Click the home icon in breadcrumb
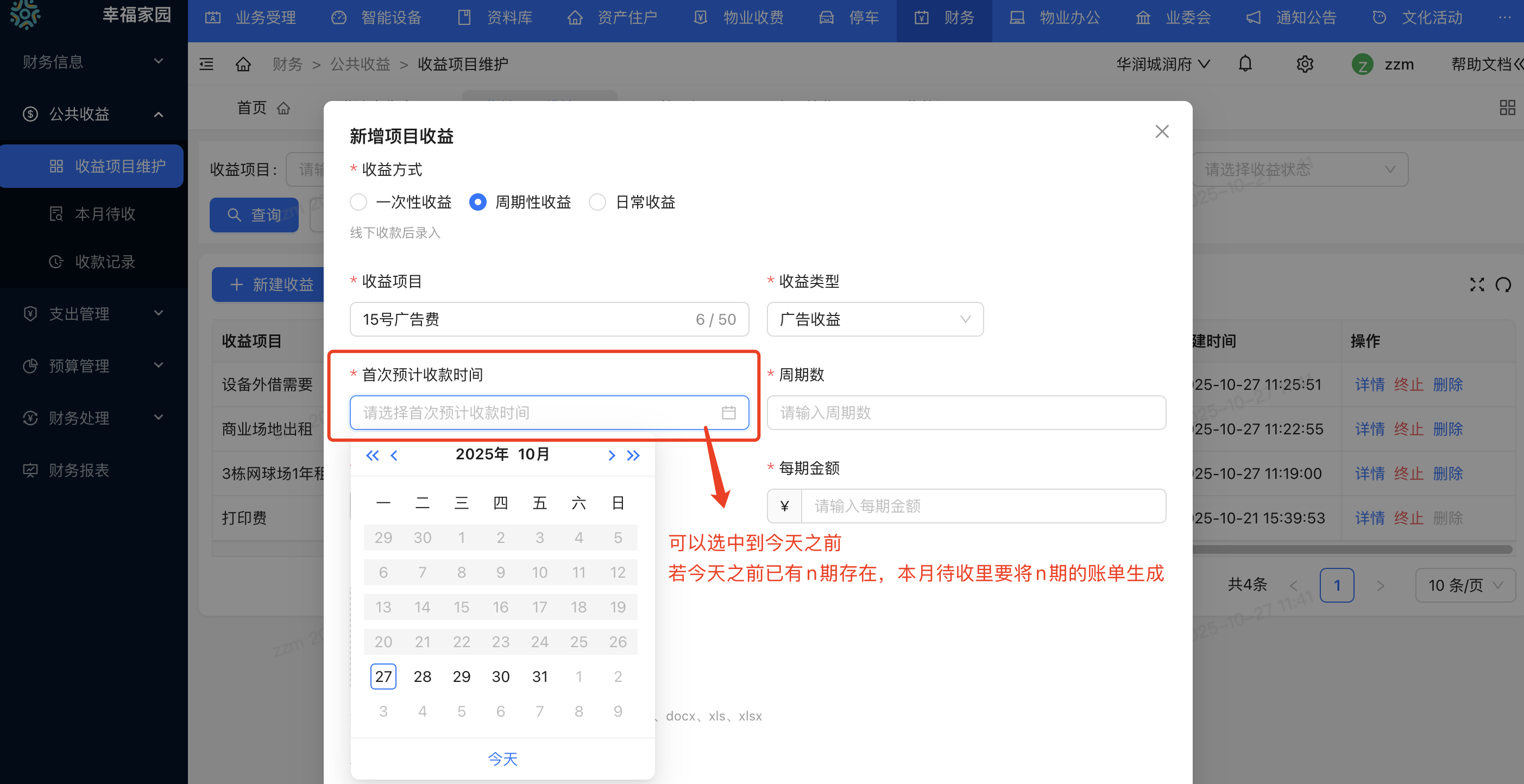The width and height of the screenshot is (1524, 784). coord(243,64)
